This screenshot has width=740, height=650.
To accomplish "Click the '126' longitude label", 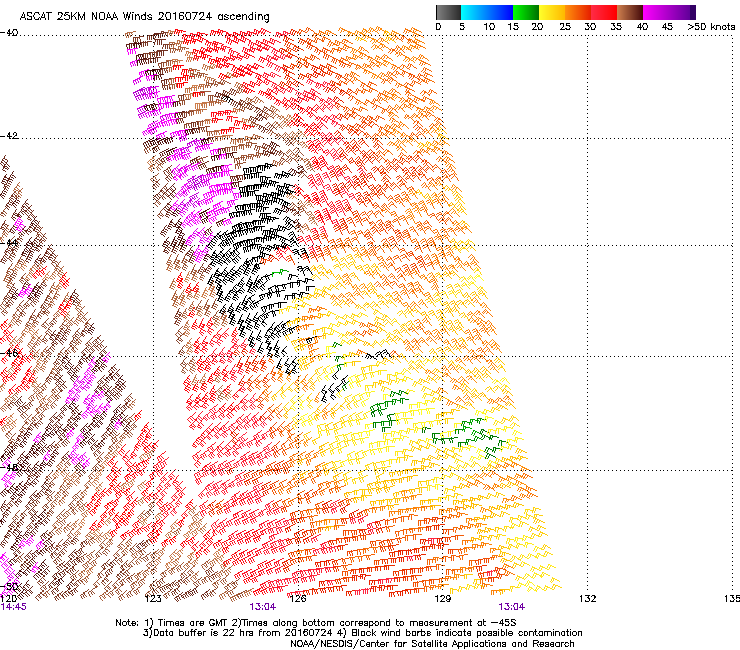I will (x=298, y=599).
